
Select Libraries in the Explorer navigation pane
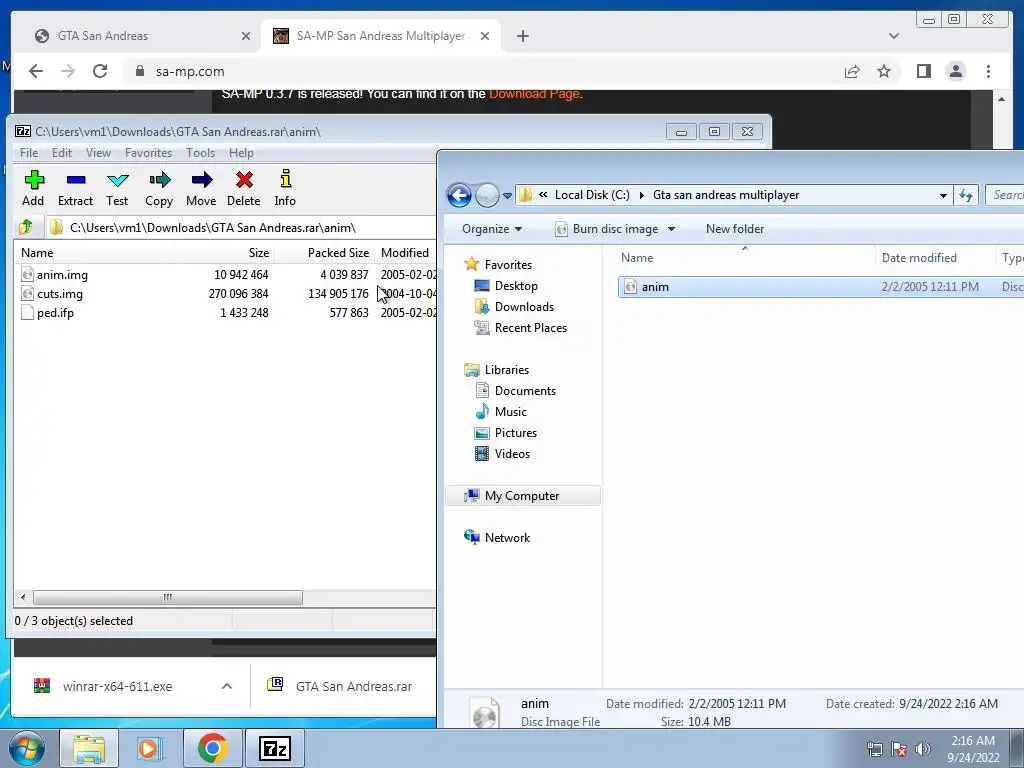[x=507, y=370]
